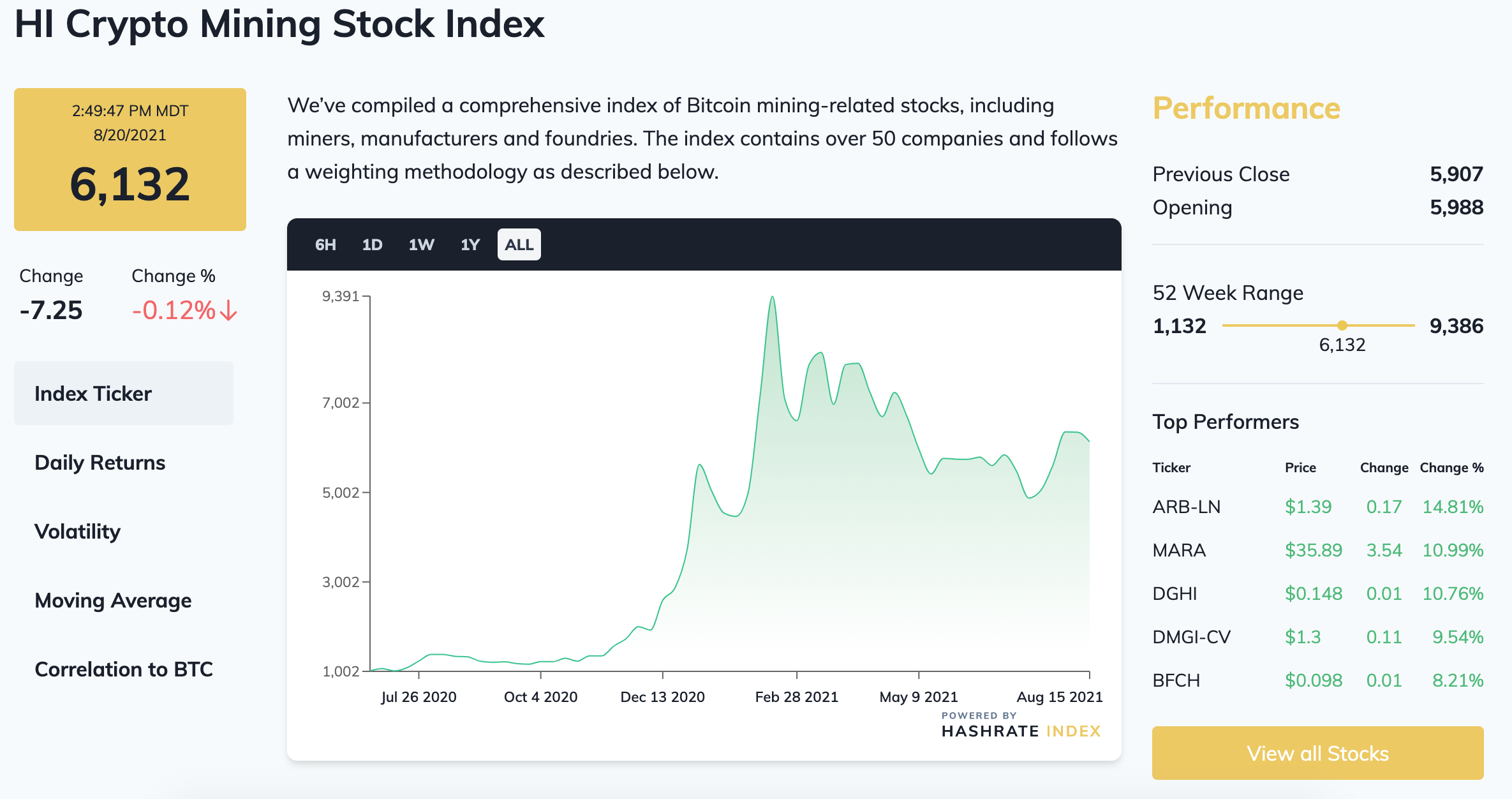This screenshot has width=1512, height=799.
Task: Click the MARA ticker row
Action: point(1179,550)
